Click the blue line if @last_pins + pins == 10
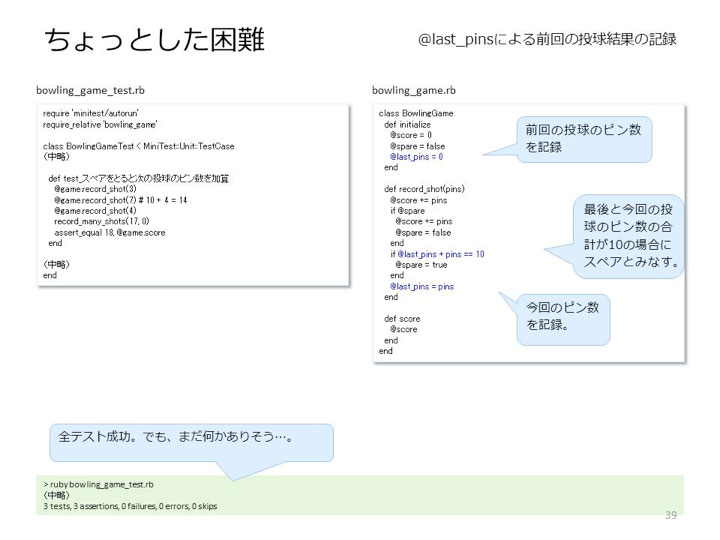Screen dimensions: 720x540 437,254
